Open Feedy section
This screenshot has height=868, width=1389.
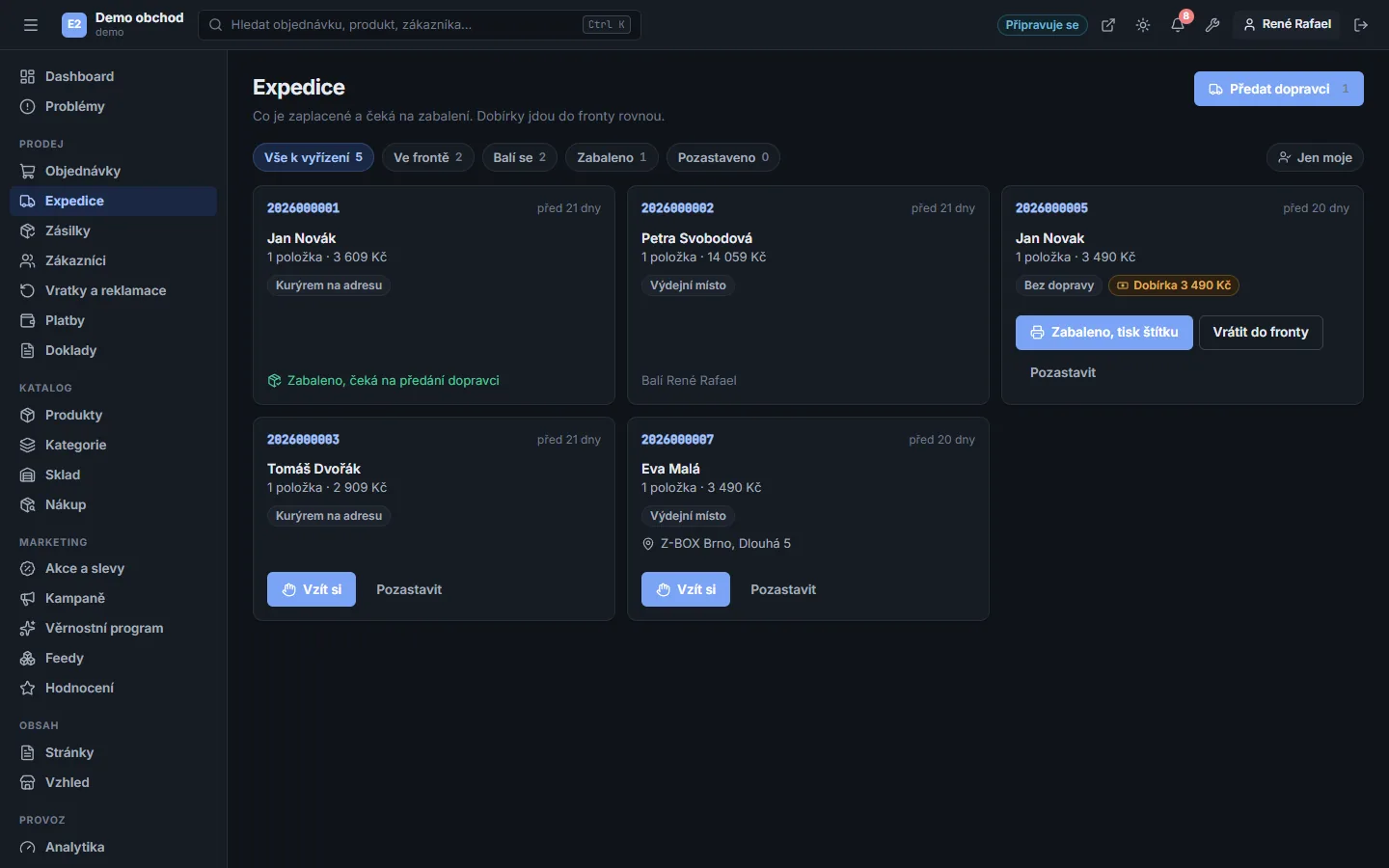coord(113,658)
